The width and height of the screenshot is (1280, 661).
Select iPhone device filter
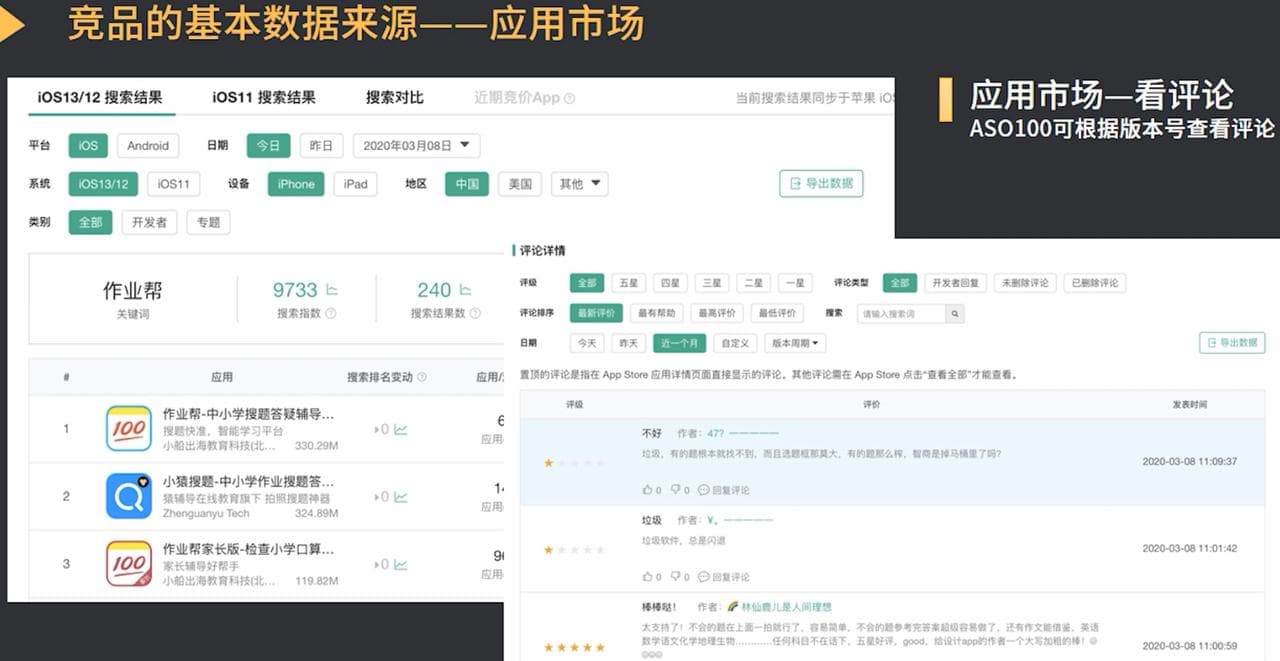click(x=296, y=184)
